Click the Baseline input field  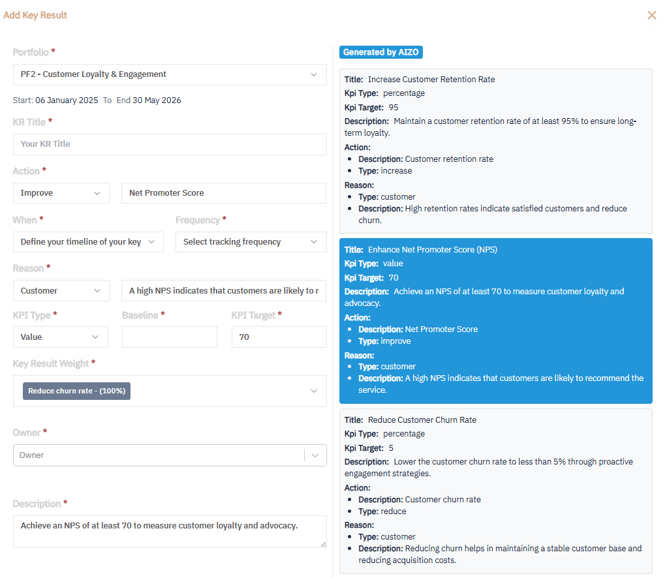169,337
